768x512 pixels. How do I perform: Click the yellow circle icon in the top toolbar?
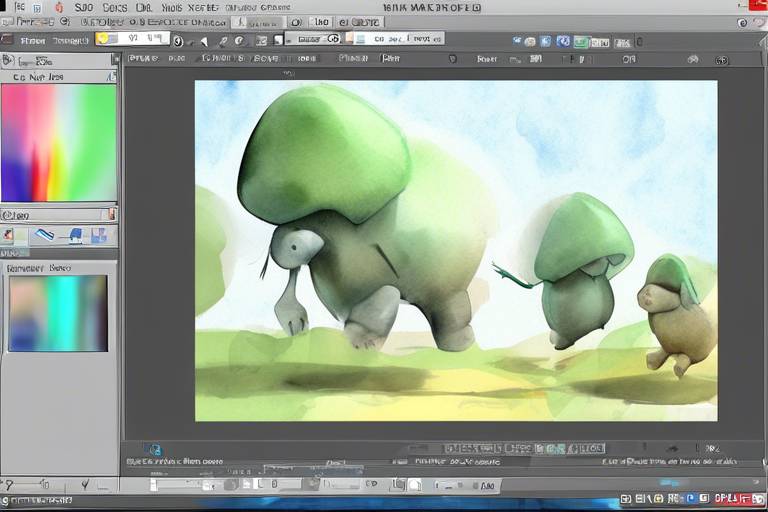[x=102, y=39]
